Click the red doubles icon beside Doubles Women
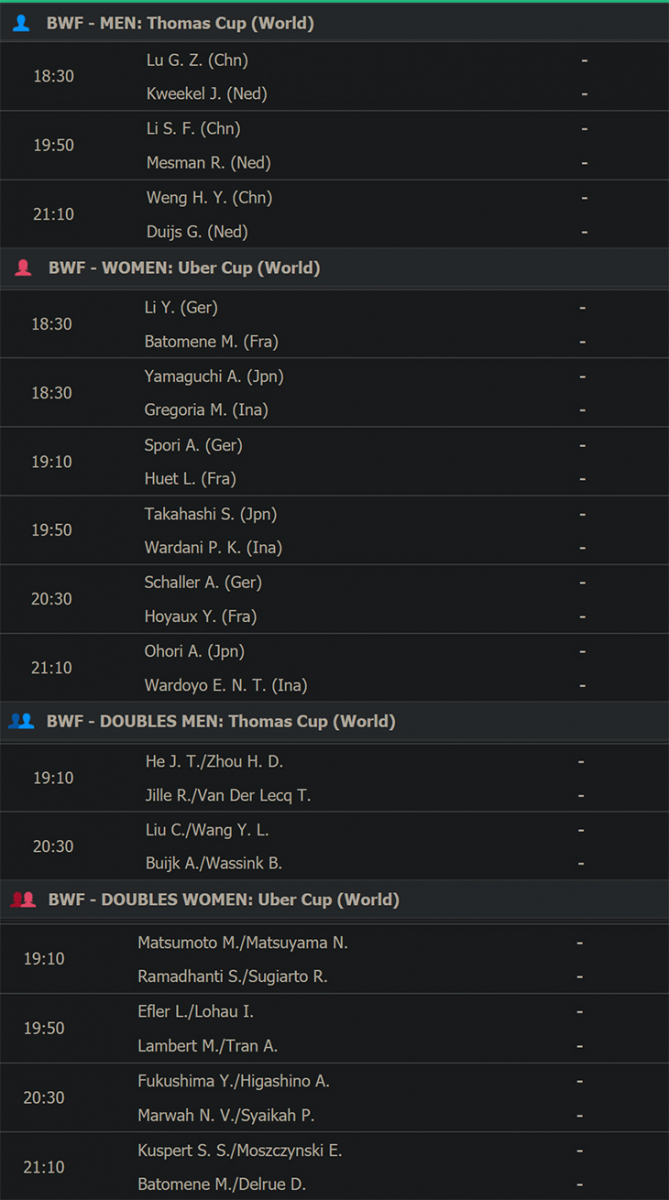Viewport: 669px width, 1200px height. pyautogui.click(x=23, y=899)
